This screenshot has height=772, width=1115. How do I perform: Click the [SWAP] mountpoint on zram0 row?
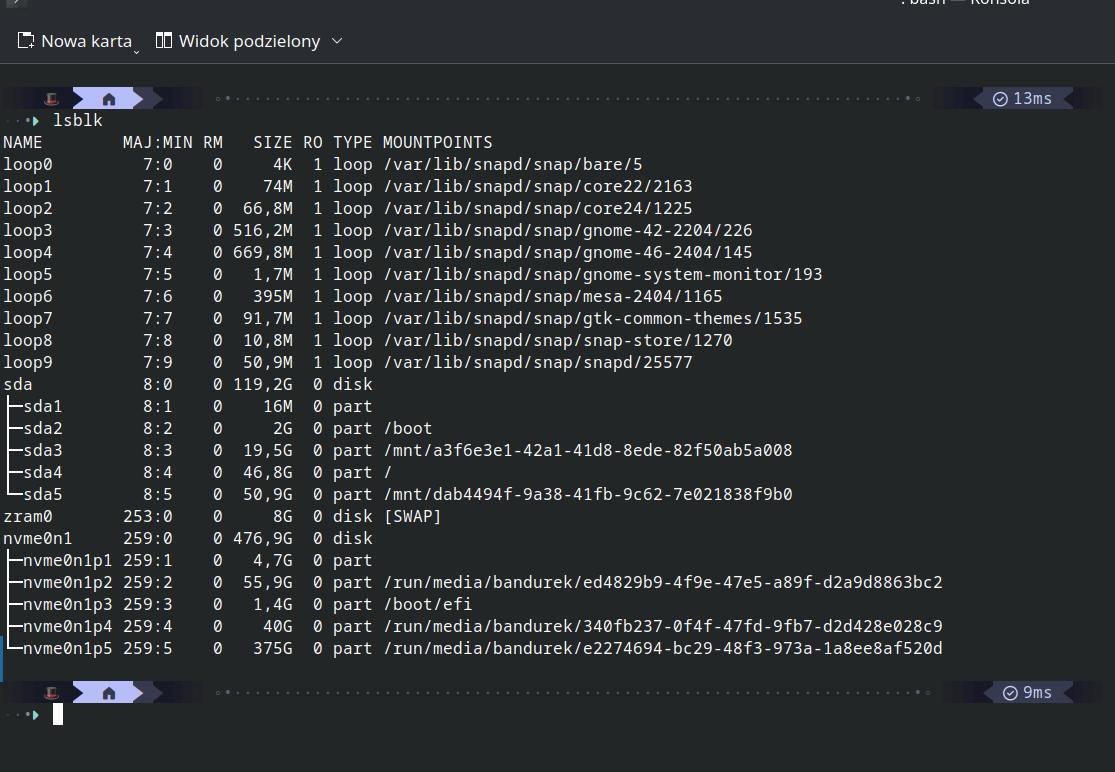point(412,516)
